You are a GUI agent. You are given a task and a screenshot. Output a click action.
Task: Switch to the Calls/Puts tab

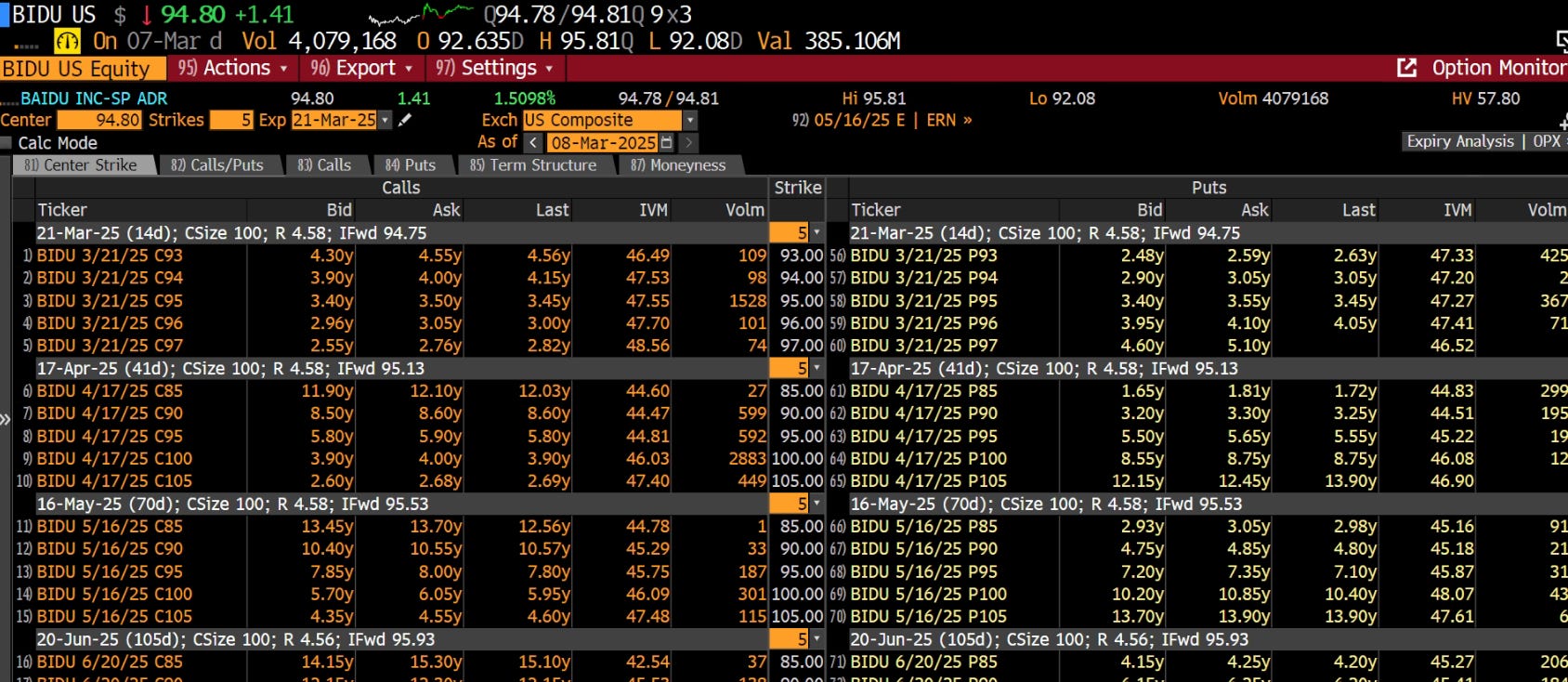tap(217, 164)
